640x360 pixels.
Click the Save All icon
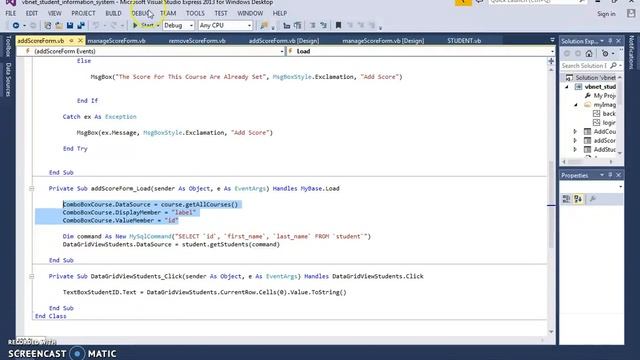pos(81,25)
